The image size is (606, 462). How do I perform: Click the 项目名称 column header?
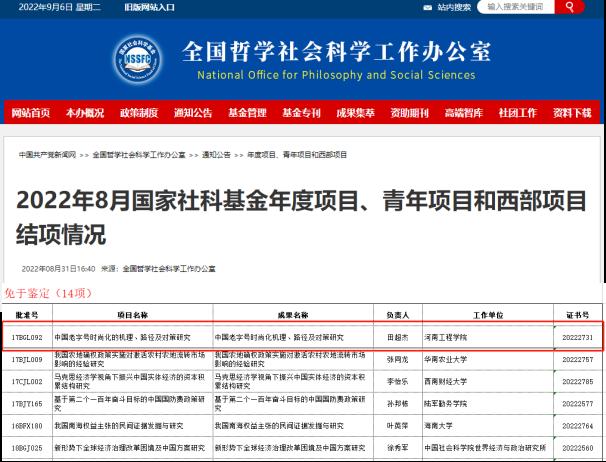[x=133, y=315]
